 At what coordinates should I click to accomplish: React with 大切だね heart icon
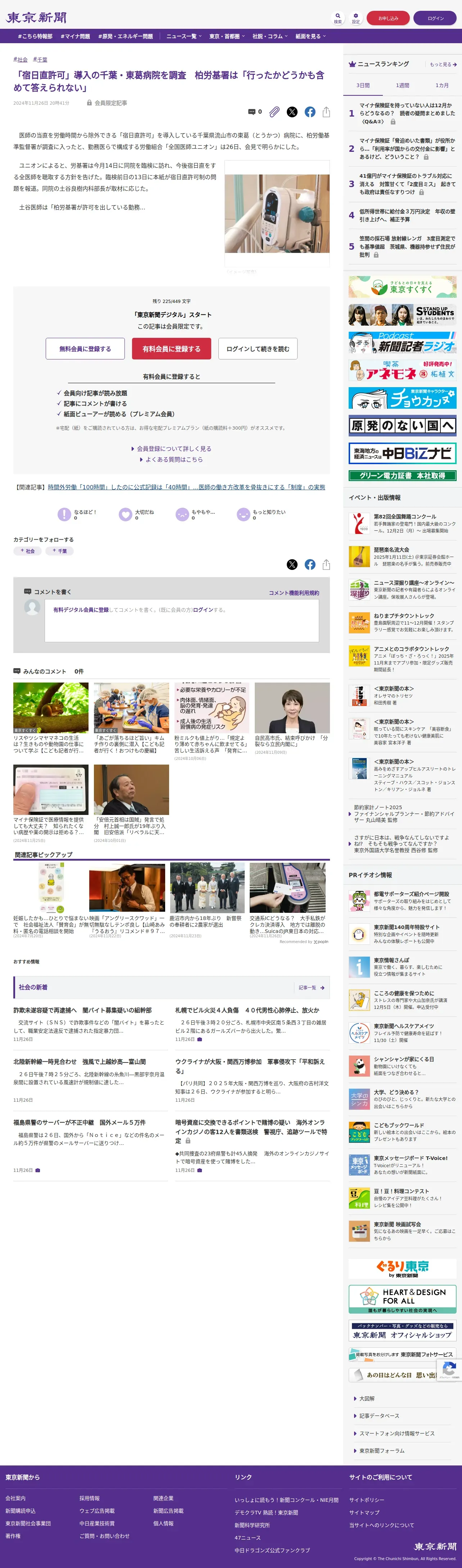click(125, 515)
